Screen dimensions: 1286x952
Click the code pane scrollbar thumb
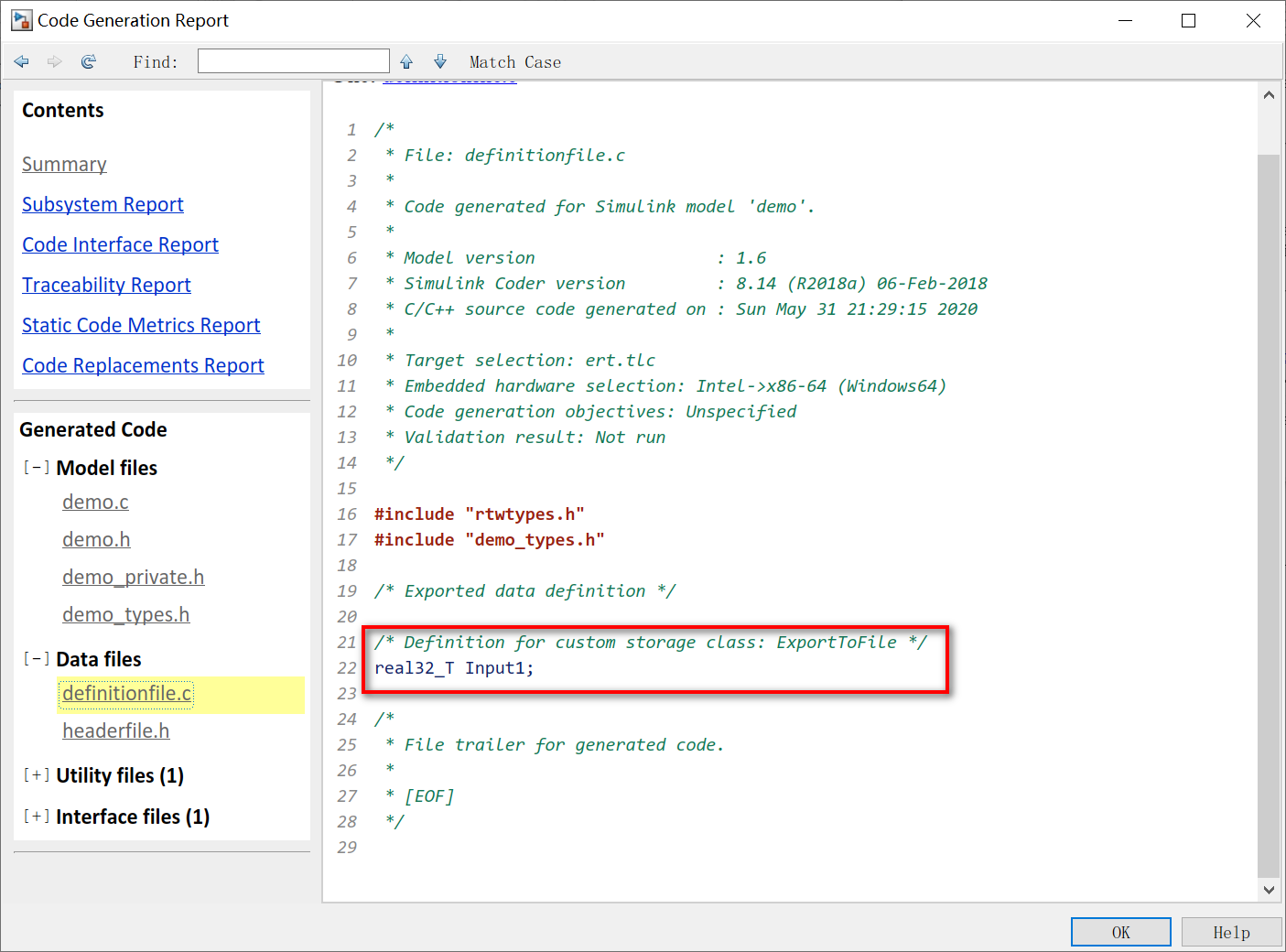point(1269,515)
